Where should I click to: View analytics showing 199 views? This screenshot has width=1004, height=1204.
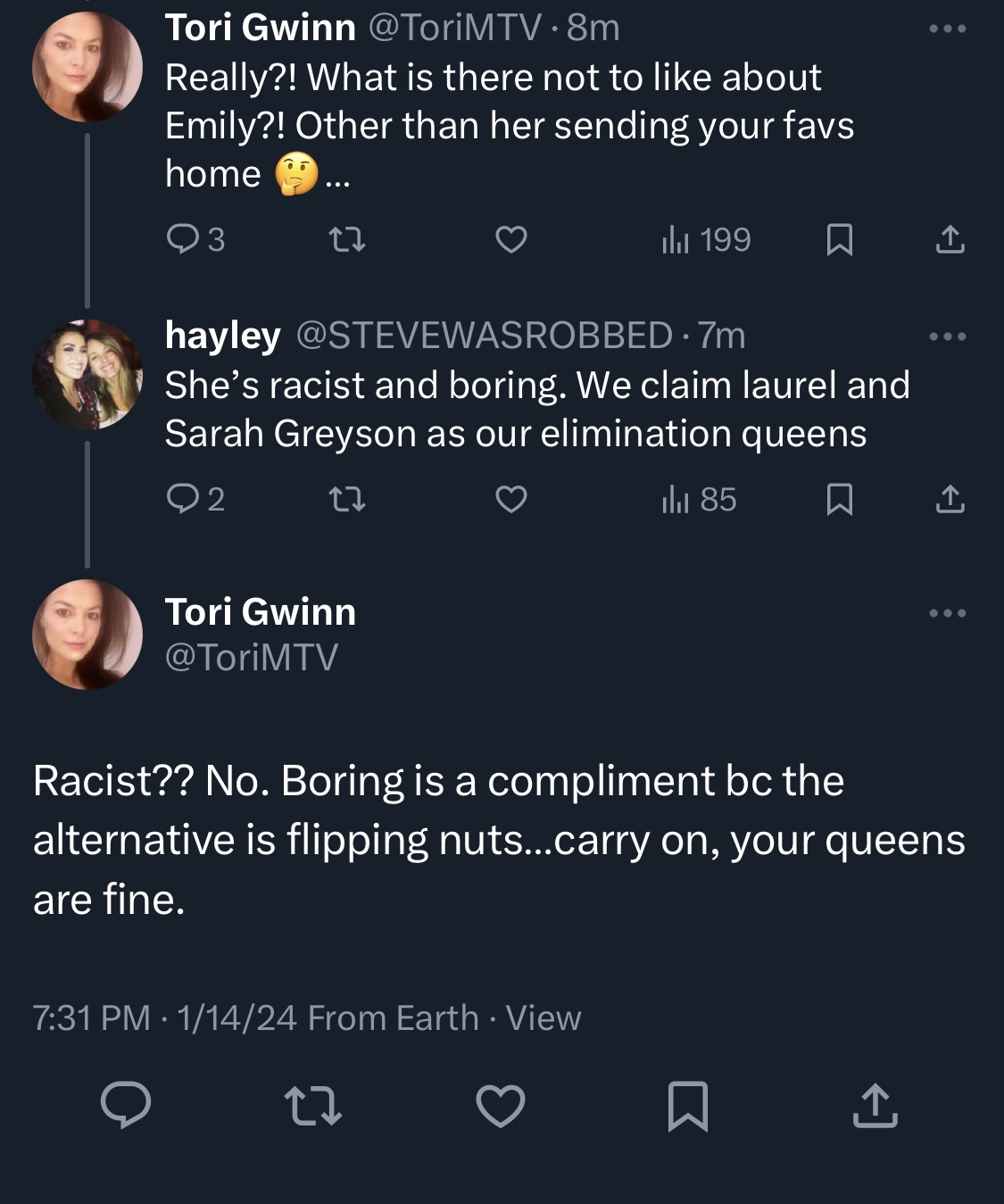point(706,239)
